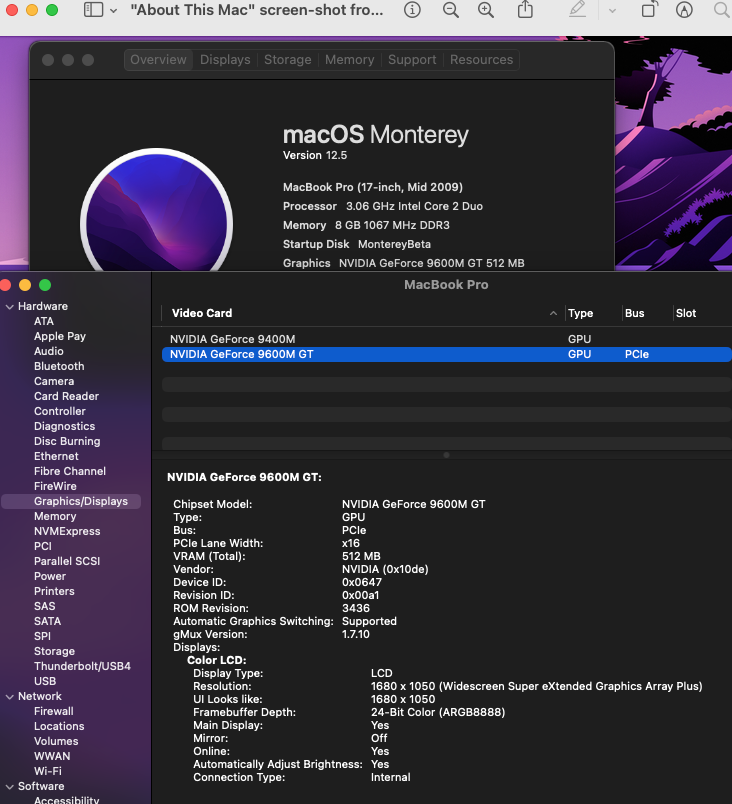
Task: Select Storage in the System Information sidebar
Action: [54, 651]
